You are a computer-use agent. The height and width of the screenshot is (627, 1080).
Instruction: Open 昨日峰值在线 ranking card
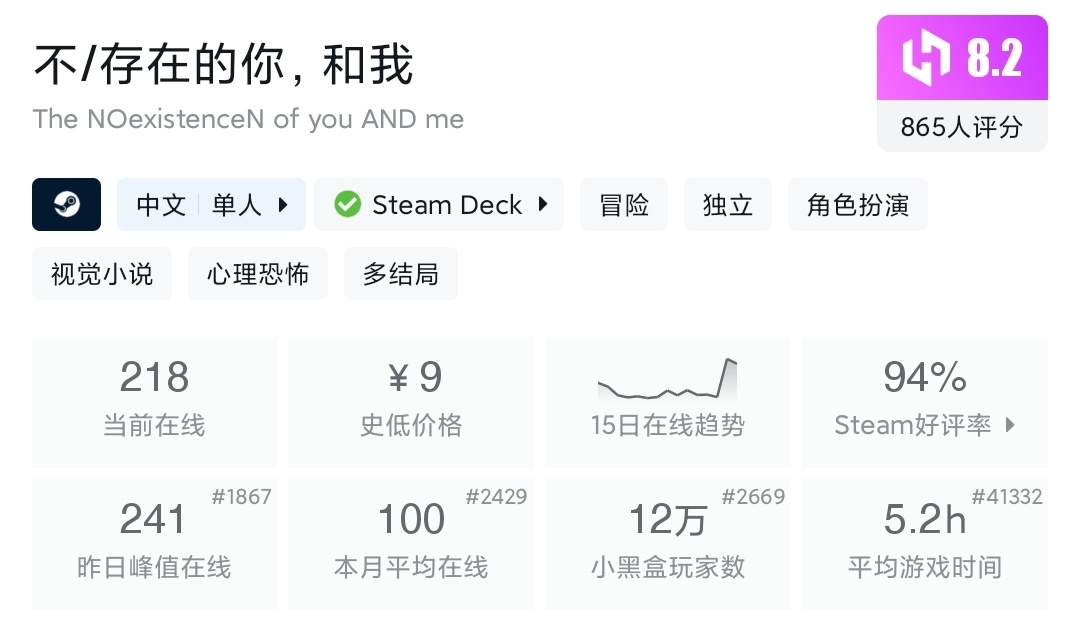click(154, 543)
